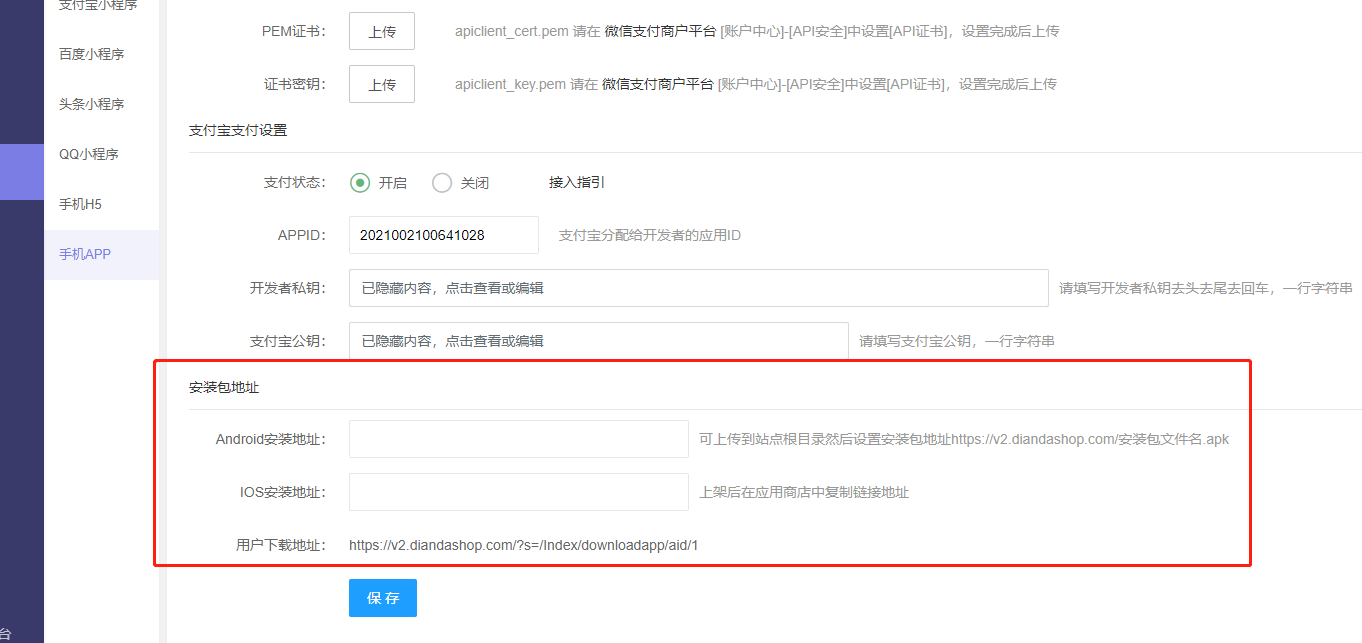Screen dimensions: 1362x643
Task: Open 微信支付商户平台 link in PEM证书 row
Action: pos(660,31)
